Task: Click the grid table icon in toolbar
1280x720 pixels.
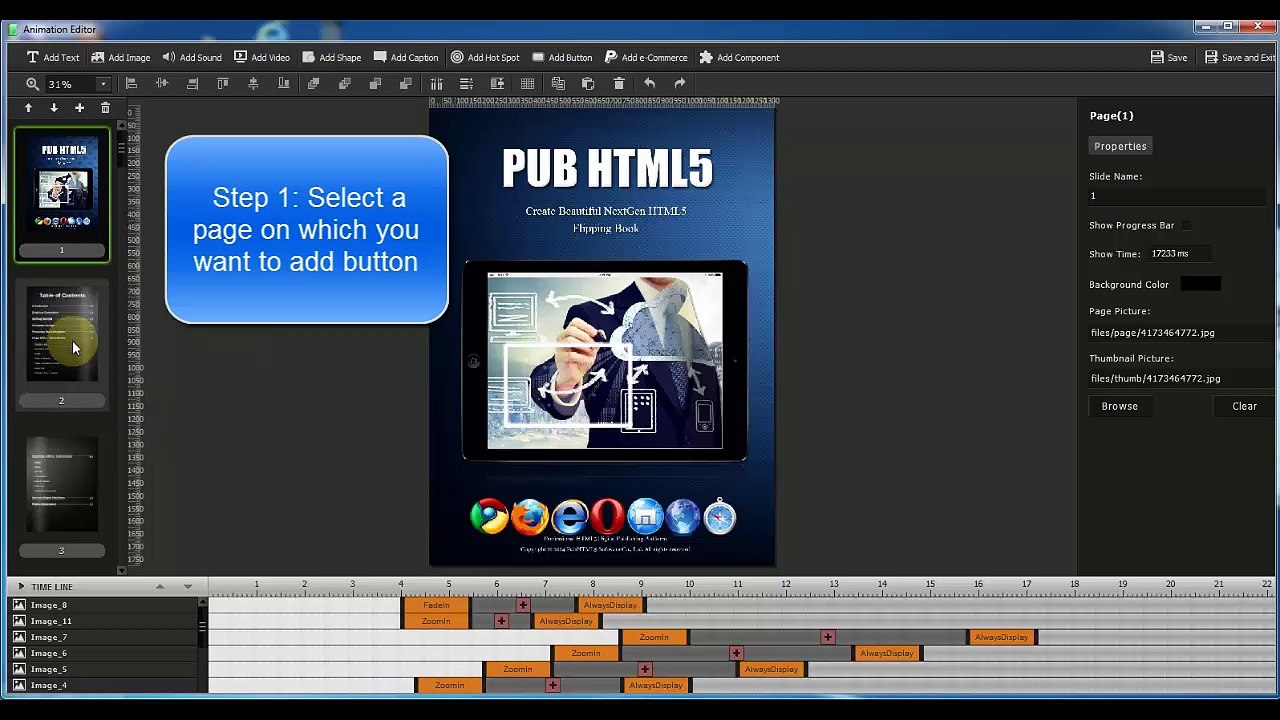Action: click(x=527, y=84)
